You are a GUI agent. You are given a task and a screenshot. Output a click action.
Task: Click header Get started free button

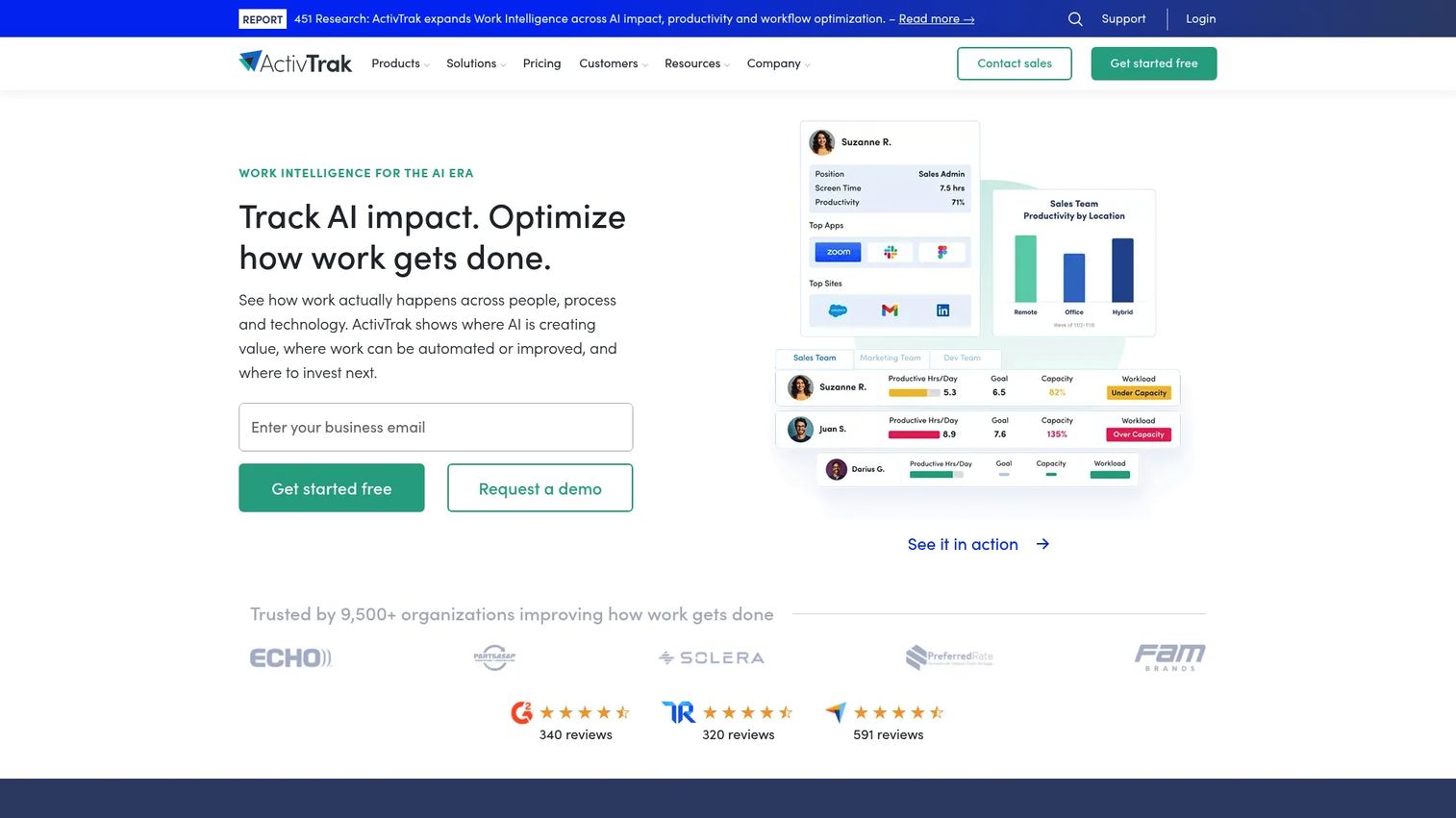[x=1154, y=63]
